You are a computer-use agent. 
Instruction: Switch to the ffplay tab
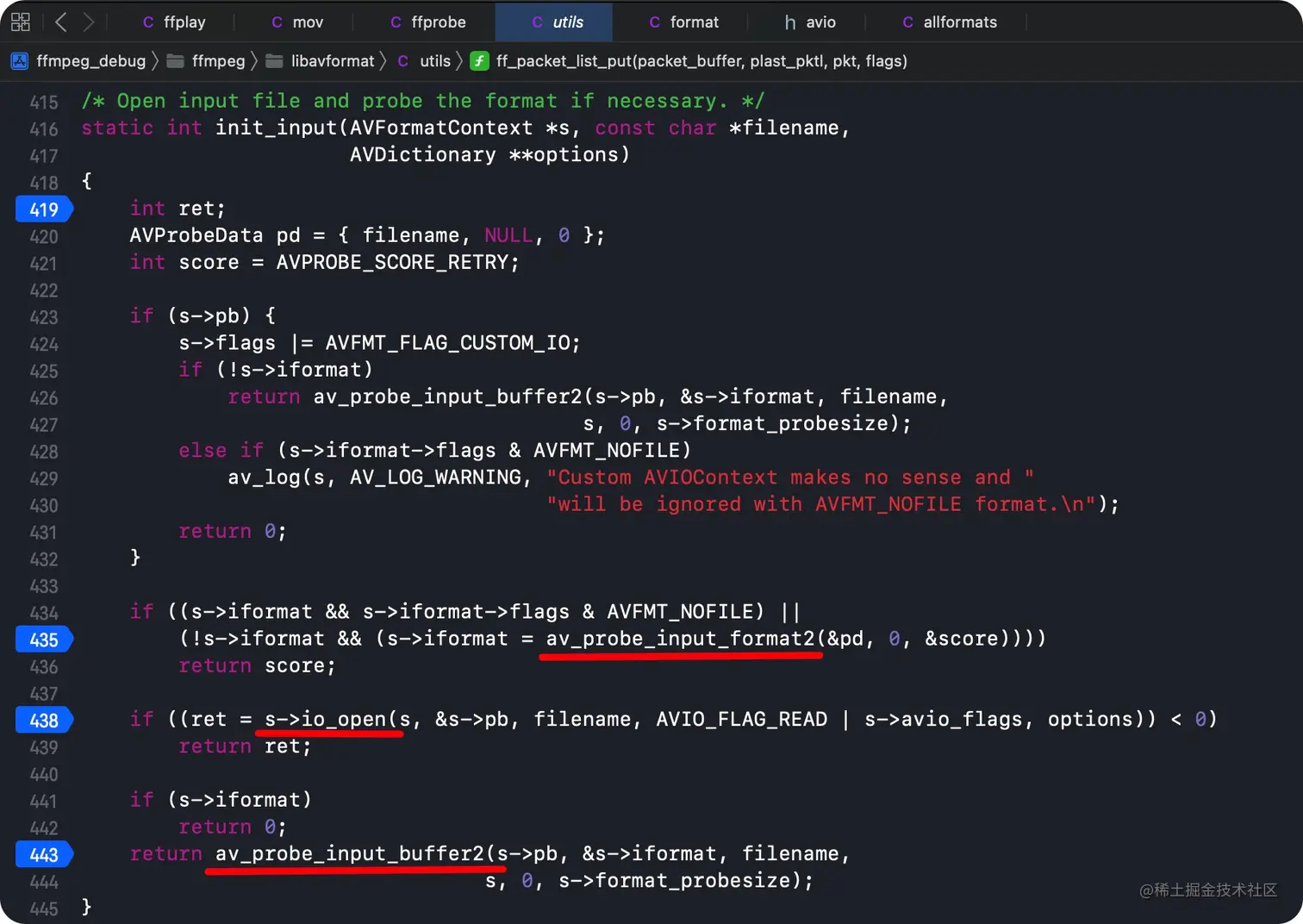[x=174, y=22]
